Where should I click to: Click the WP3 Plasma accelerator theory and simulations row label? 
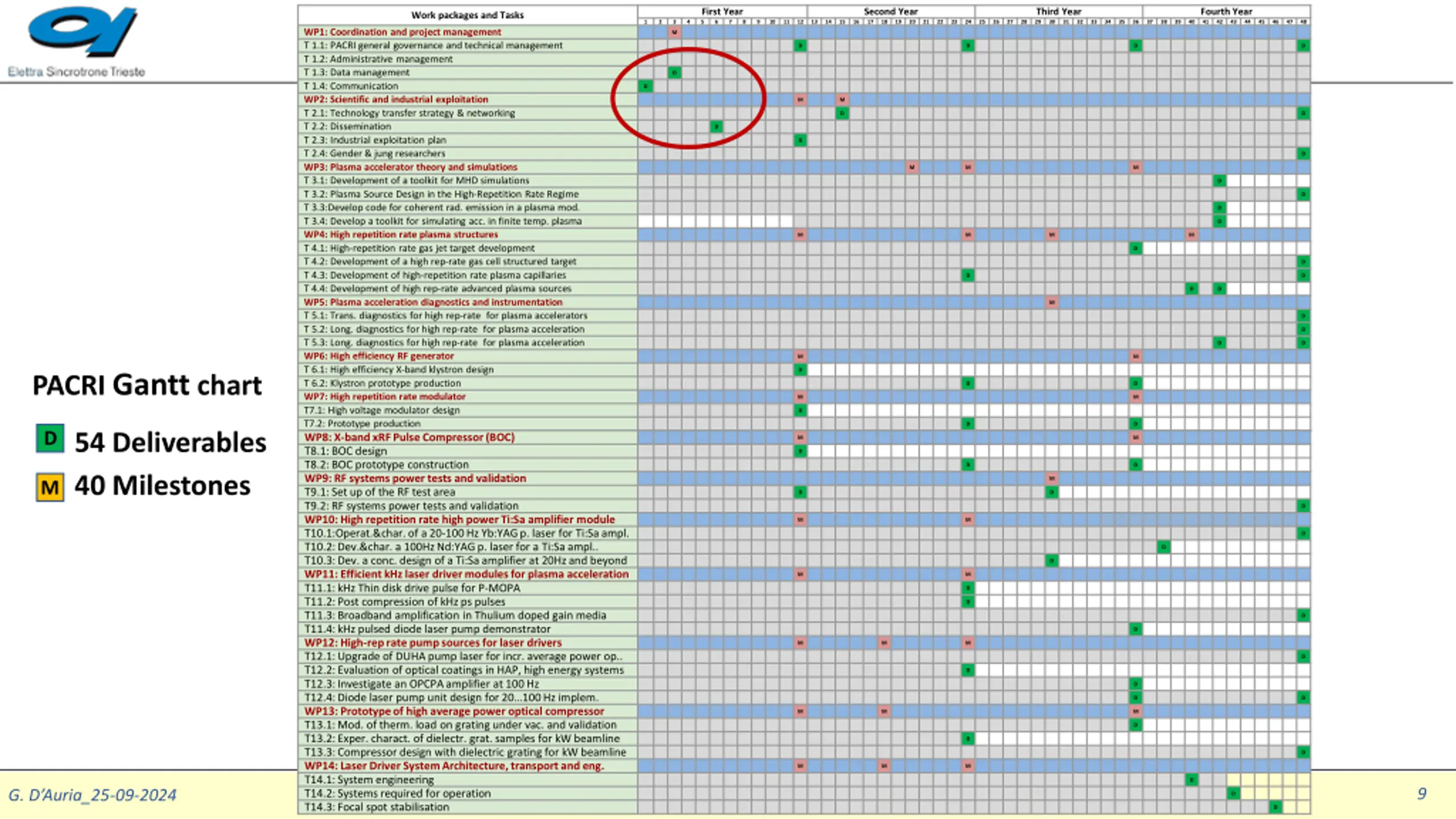(x=411, y=167)
